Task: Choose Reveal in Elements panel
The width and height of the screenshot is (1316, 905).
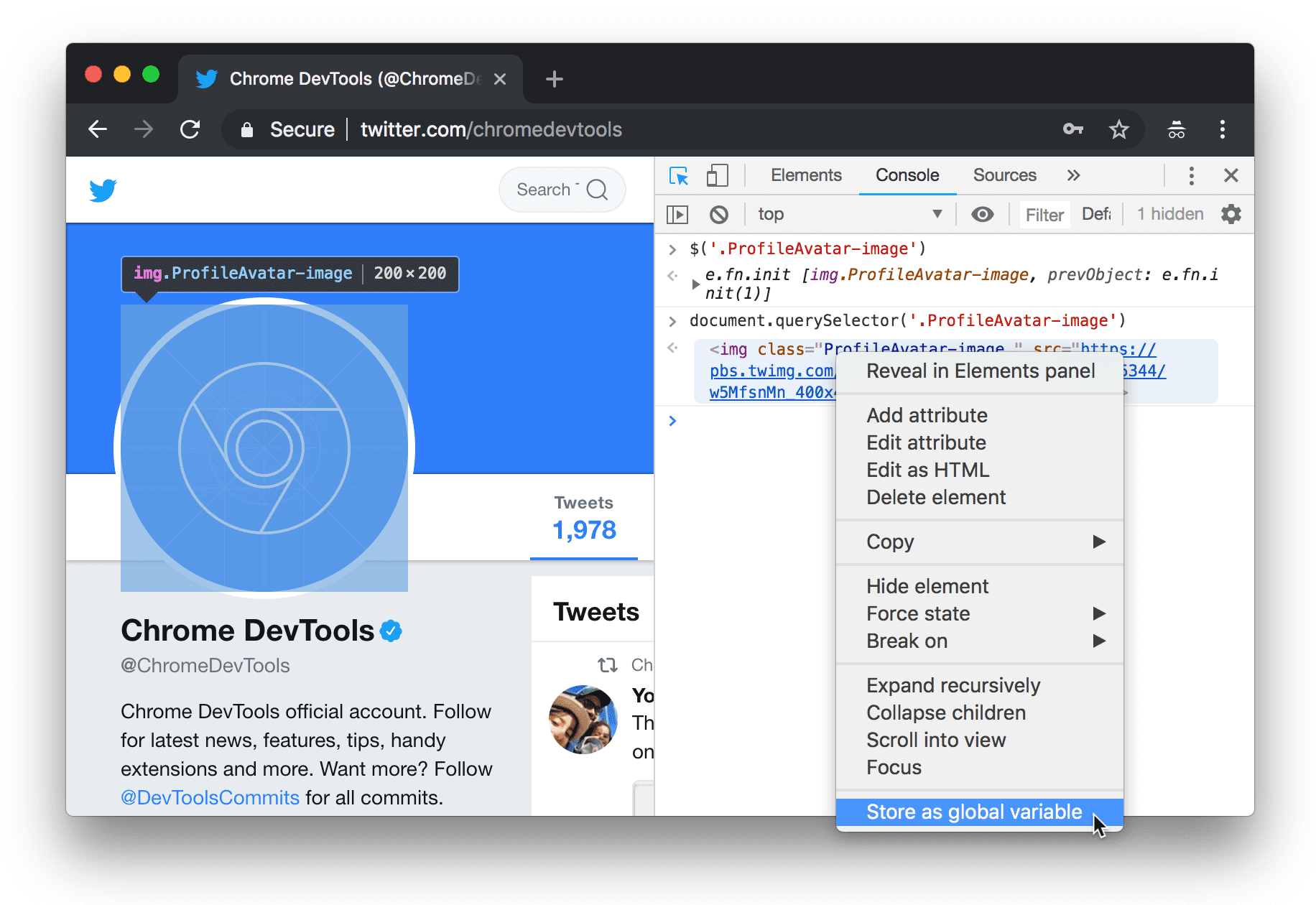Action: pos(980,371)
